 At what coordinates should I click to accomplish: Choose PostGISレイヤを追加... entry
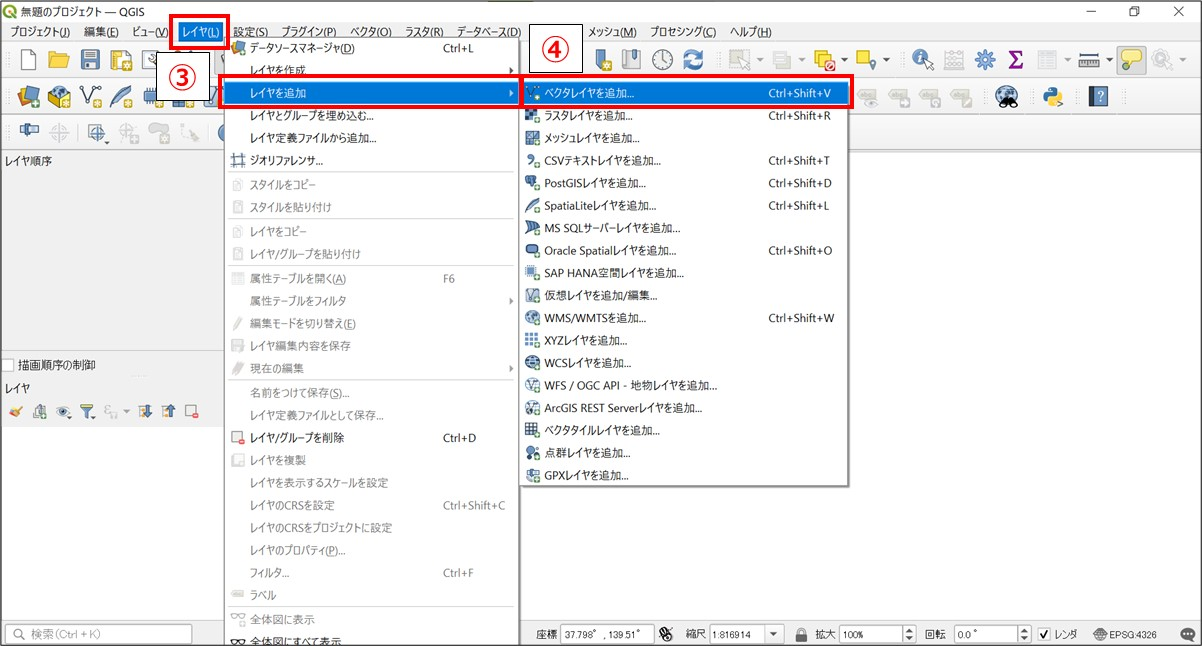pyautogui.click(x=685, y=183)
